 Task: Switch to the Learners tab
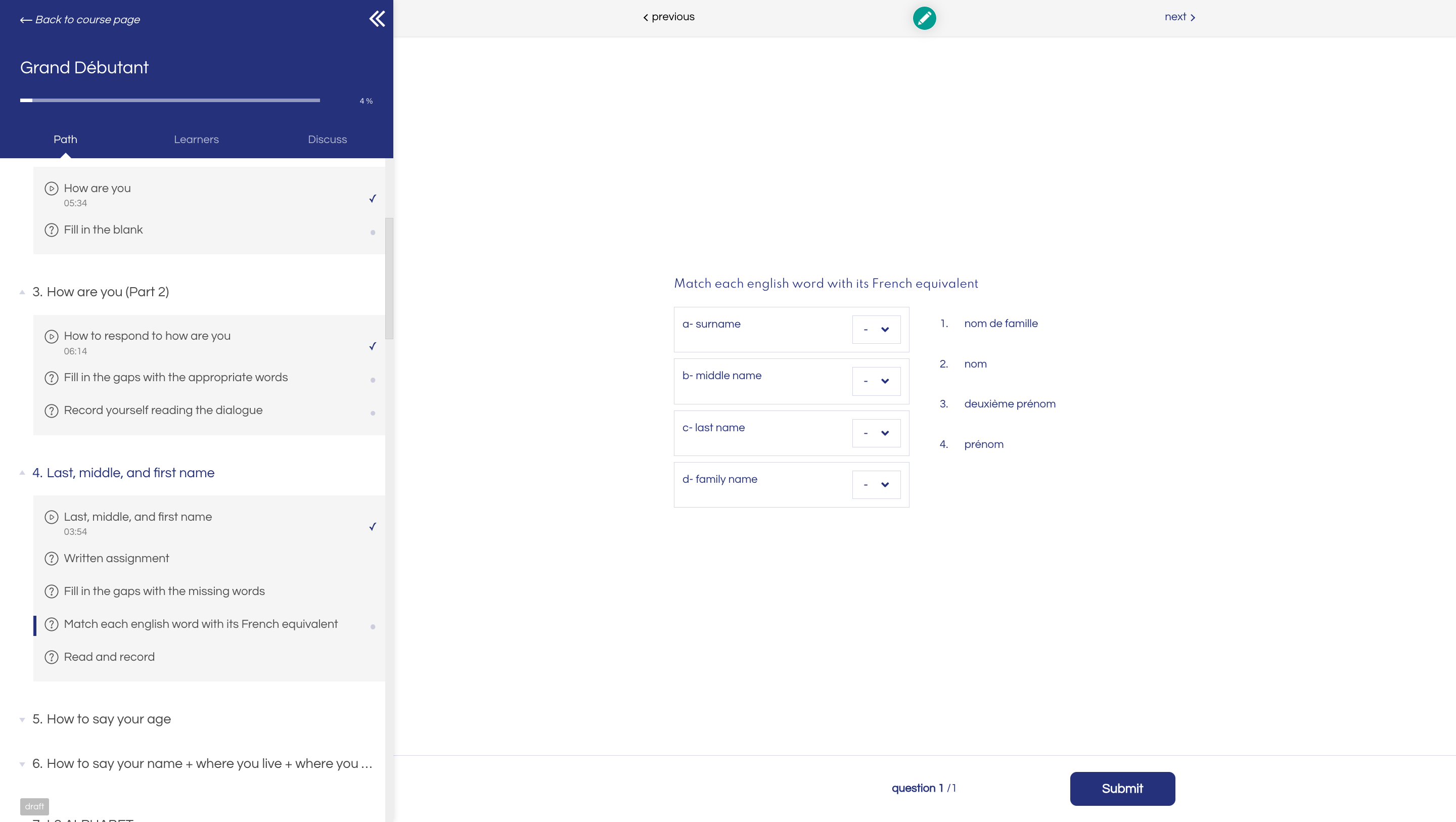[196, 140]
